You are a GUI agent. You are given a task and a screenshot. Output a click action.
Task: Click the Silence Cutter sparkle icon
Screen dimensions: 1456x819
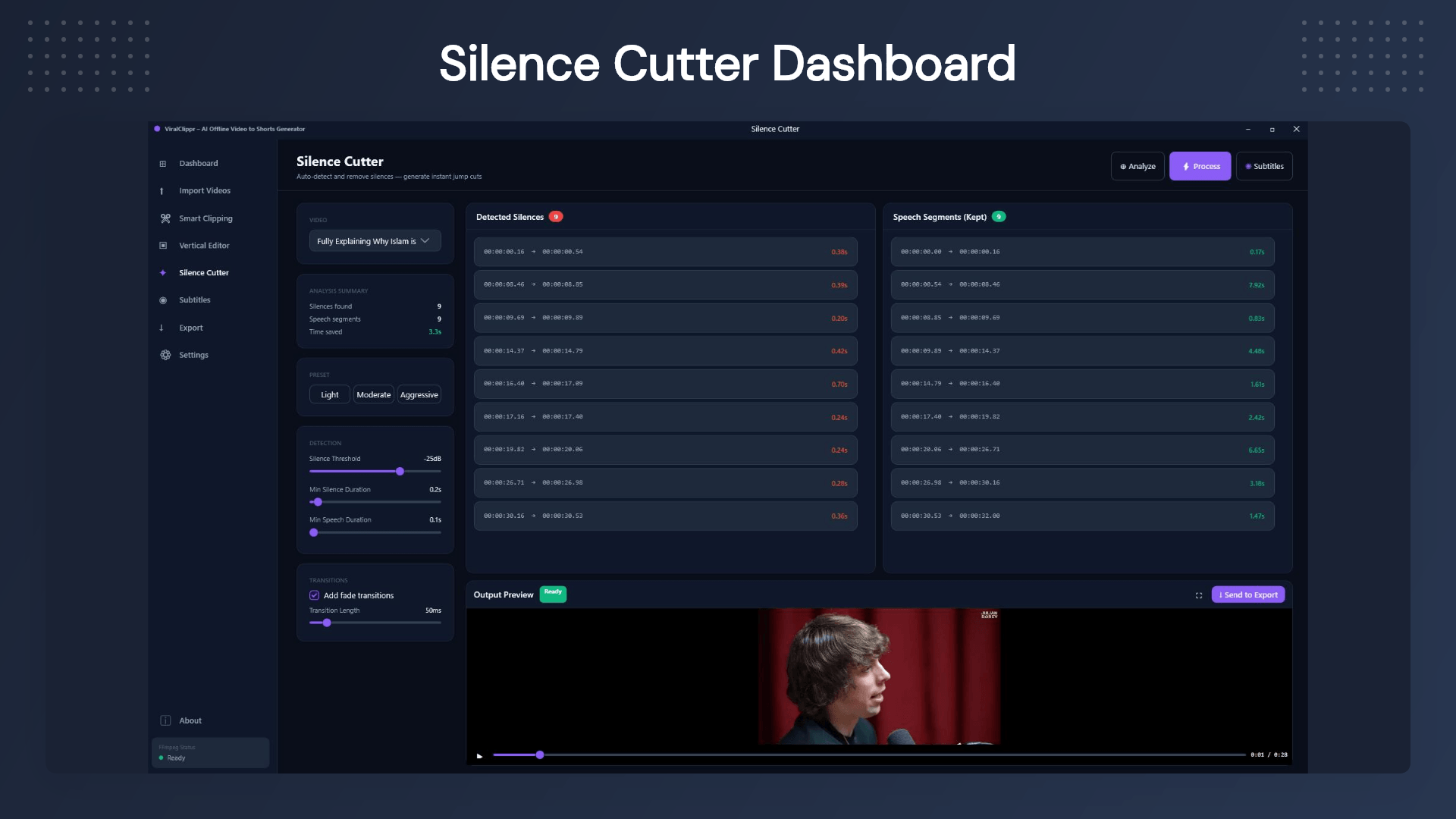(162, 273)
